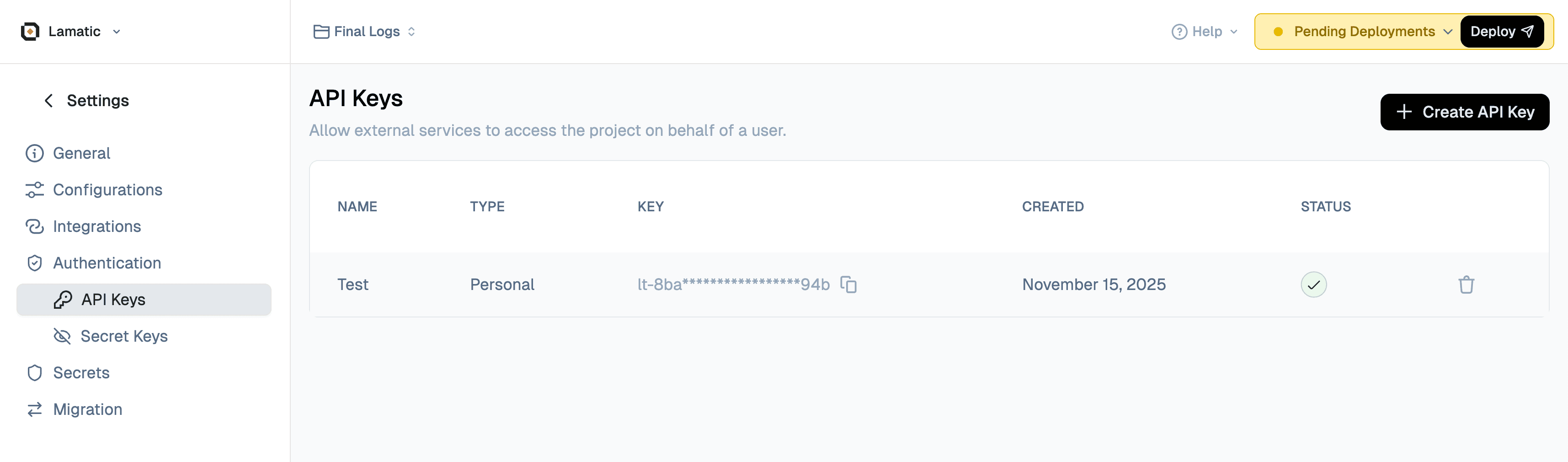Click the Help question mark icon

coord(1179,31)
